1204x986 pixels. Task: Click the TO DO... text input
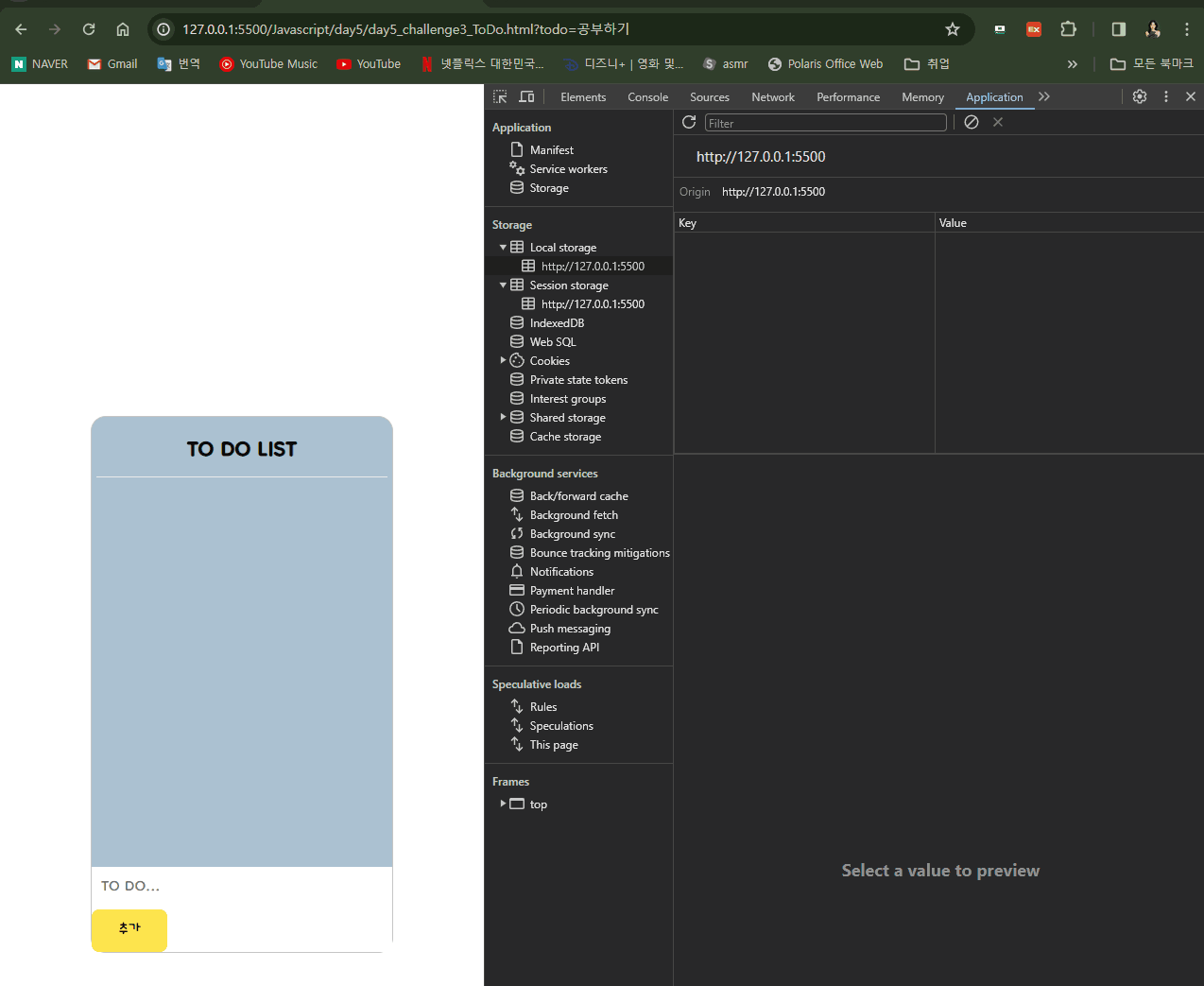[x=242, y=887]
